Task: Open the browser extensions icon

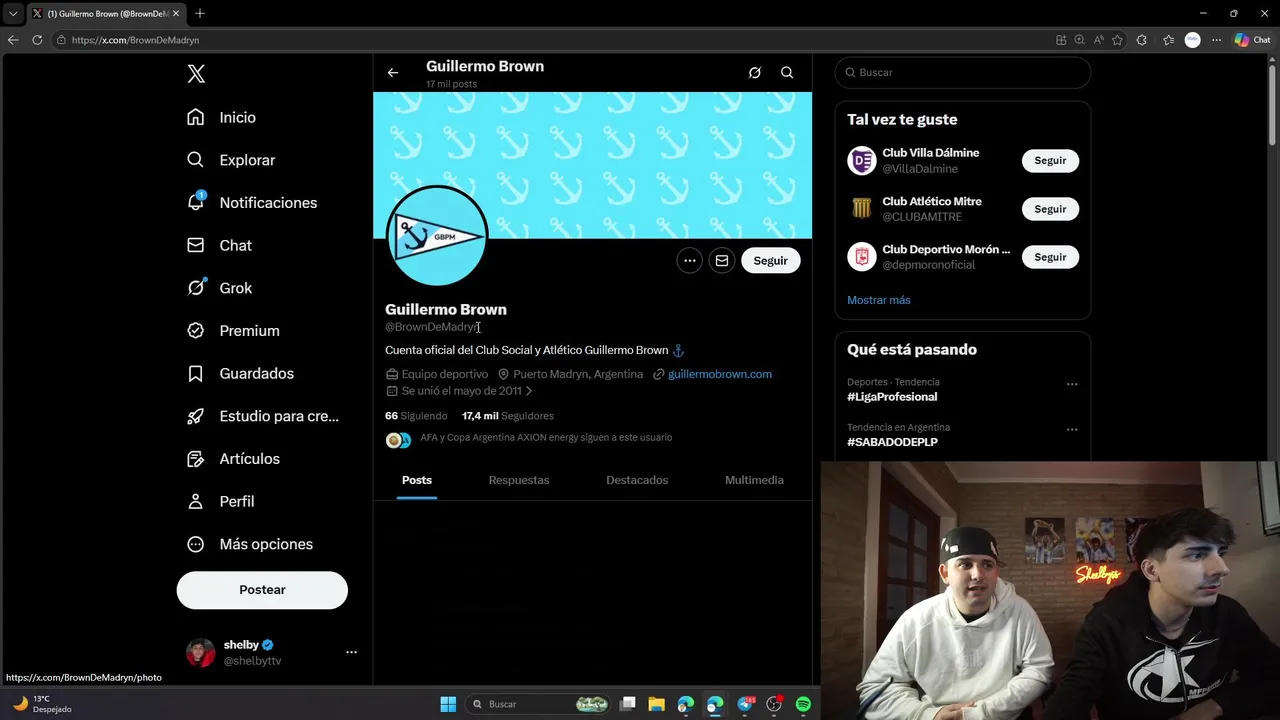Action: 1142,40
